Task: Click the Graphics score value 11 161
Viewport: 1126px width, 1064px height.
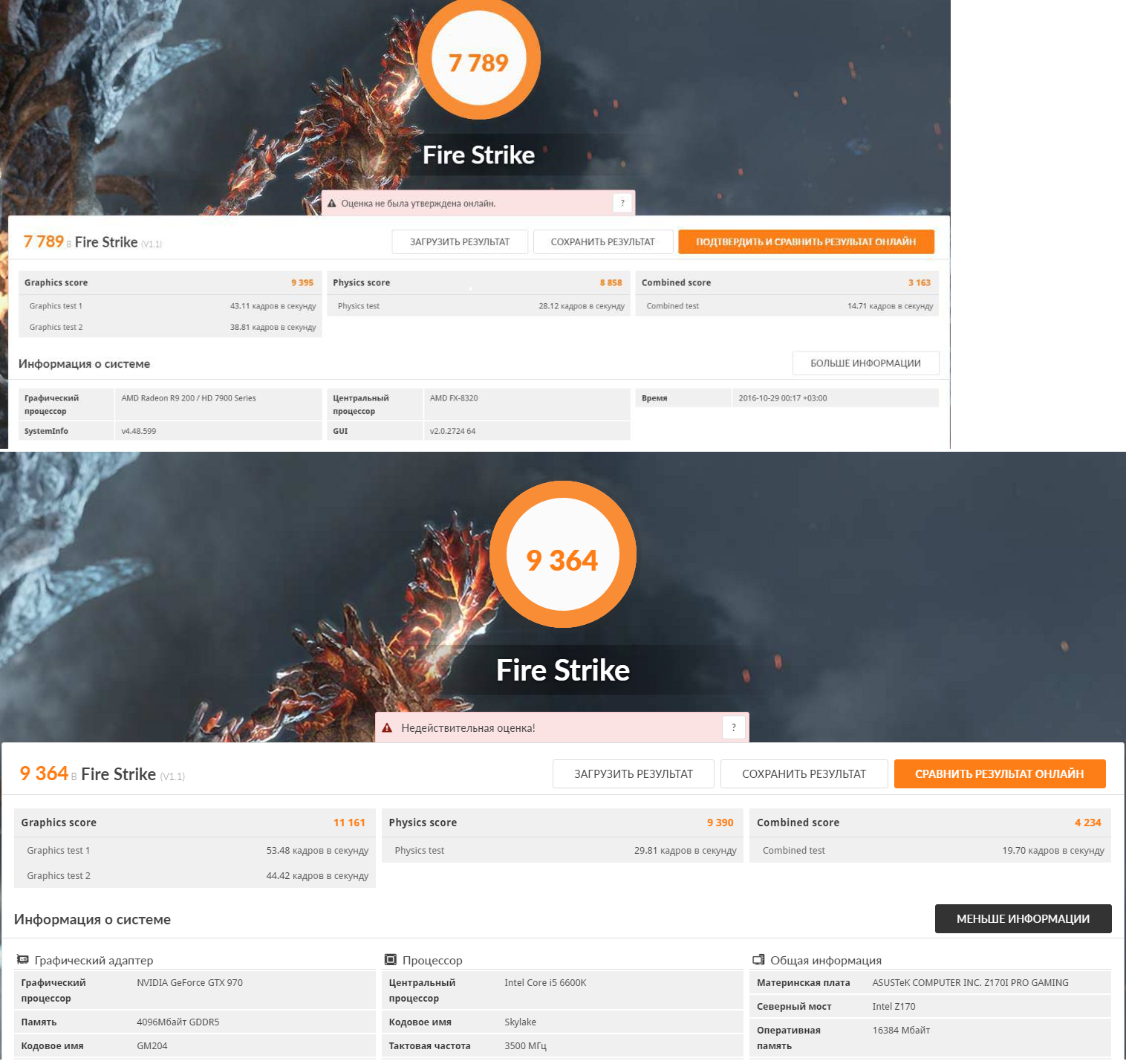Action: [349, 823]
